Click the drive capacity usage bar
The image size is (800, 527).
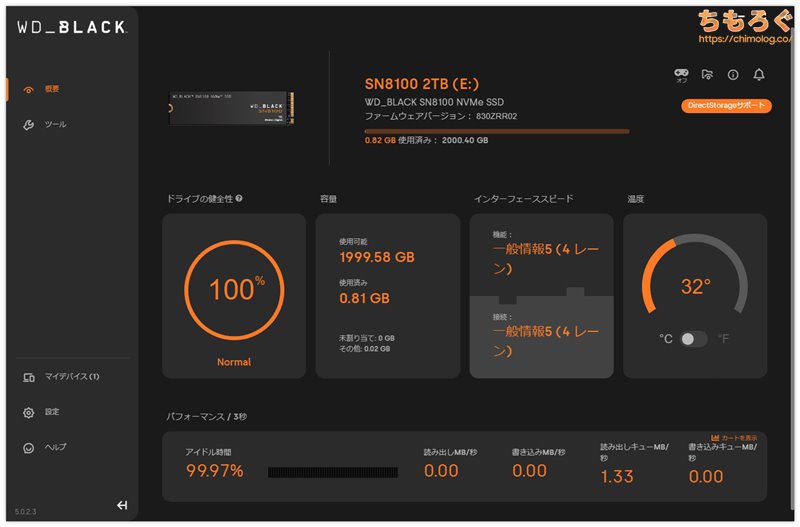click(497, 132)
